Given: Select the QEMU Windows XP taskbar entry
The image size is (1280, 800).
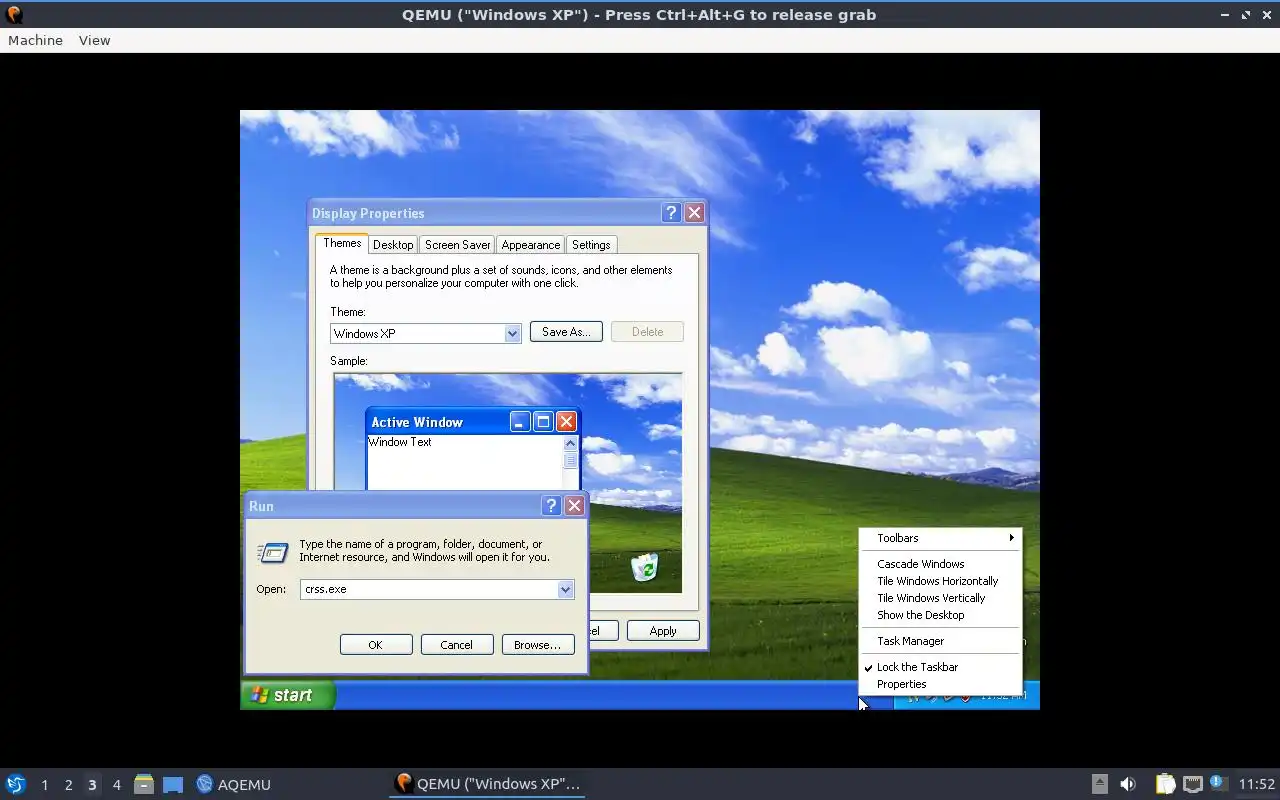Looking at the screenshot, I should tap(487, 784).
